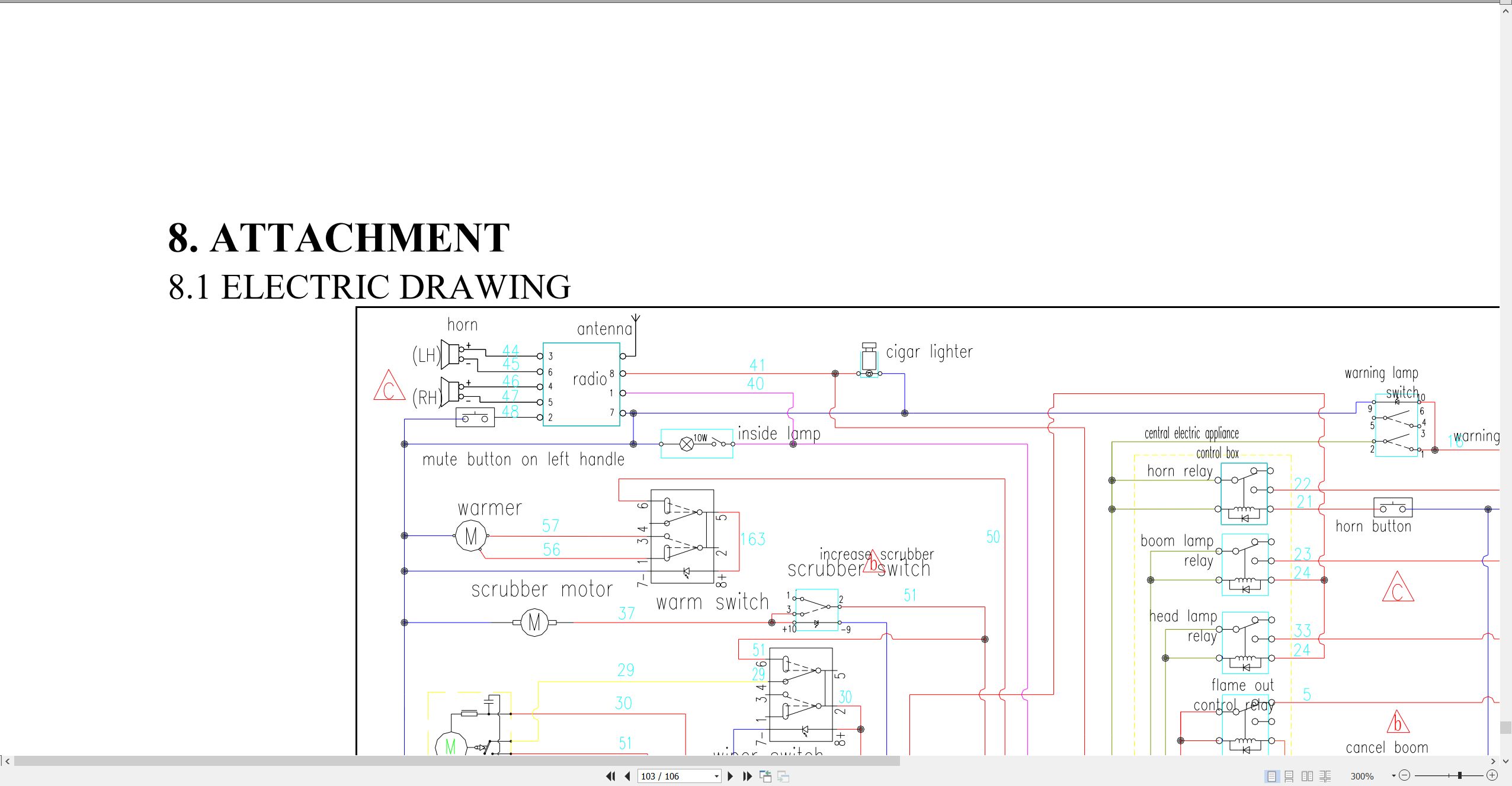Image resolution: width=1512 pixels, height=786 pixels.
Task: Click 'central electric appliance' text
Action: (1191, 433)
